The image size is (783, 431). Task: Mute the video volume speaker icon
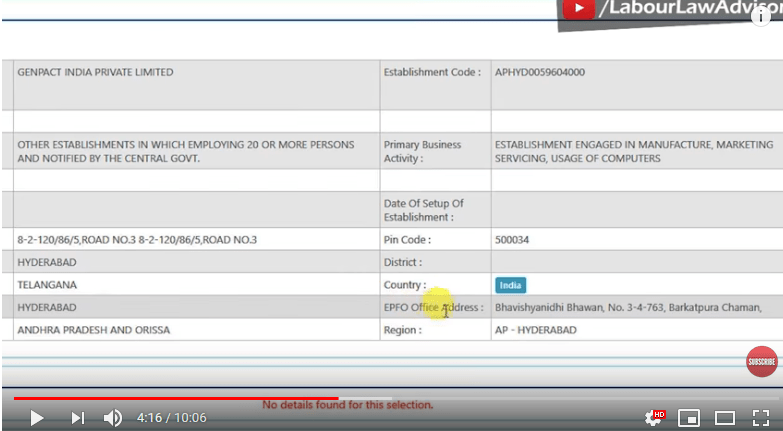tap(113, 418)
